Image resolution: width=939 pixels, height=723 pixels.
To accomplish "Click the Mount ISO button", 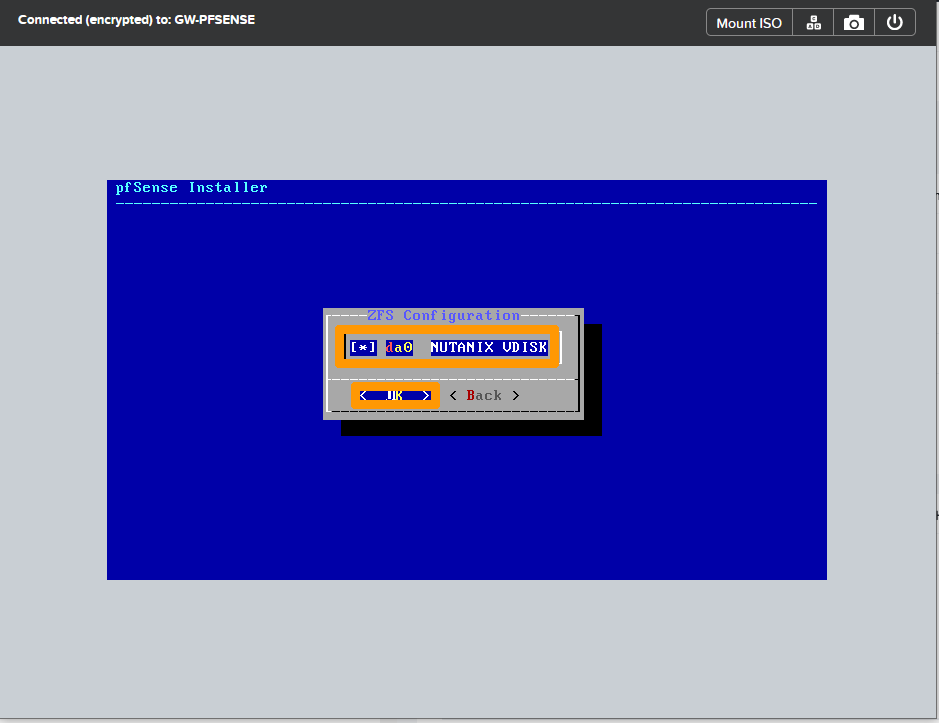I will click(x=748, y=21).
